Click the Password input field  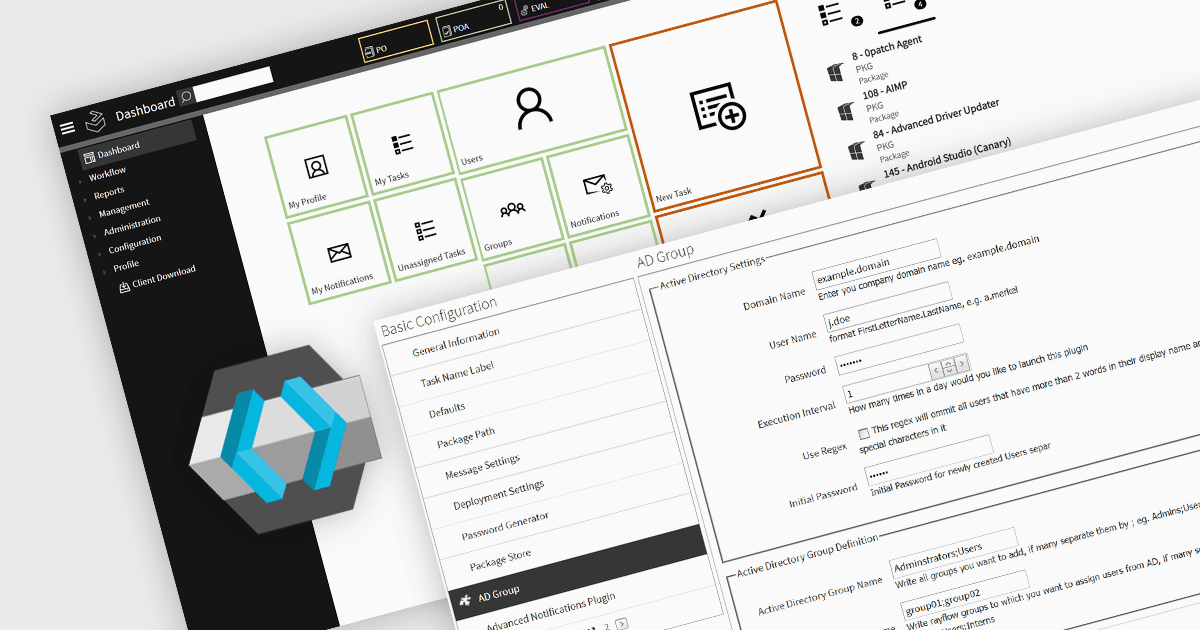pyautogui.click(x=898, y=350)
